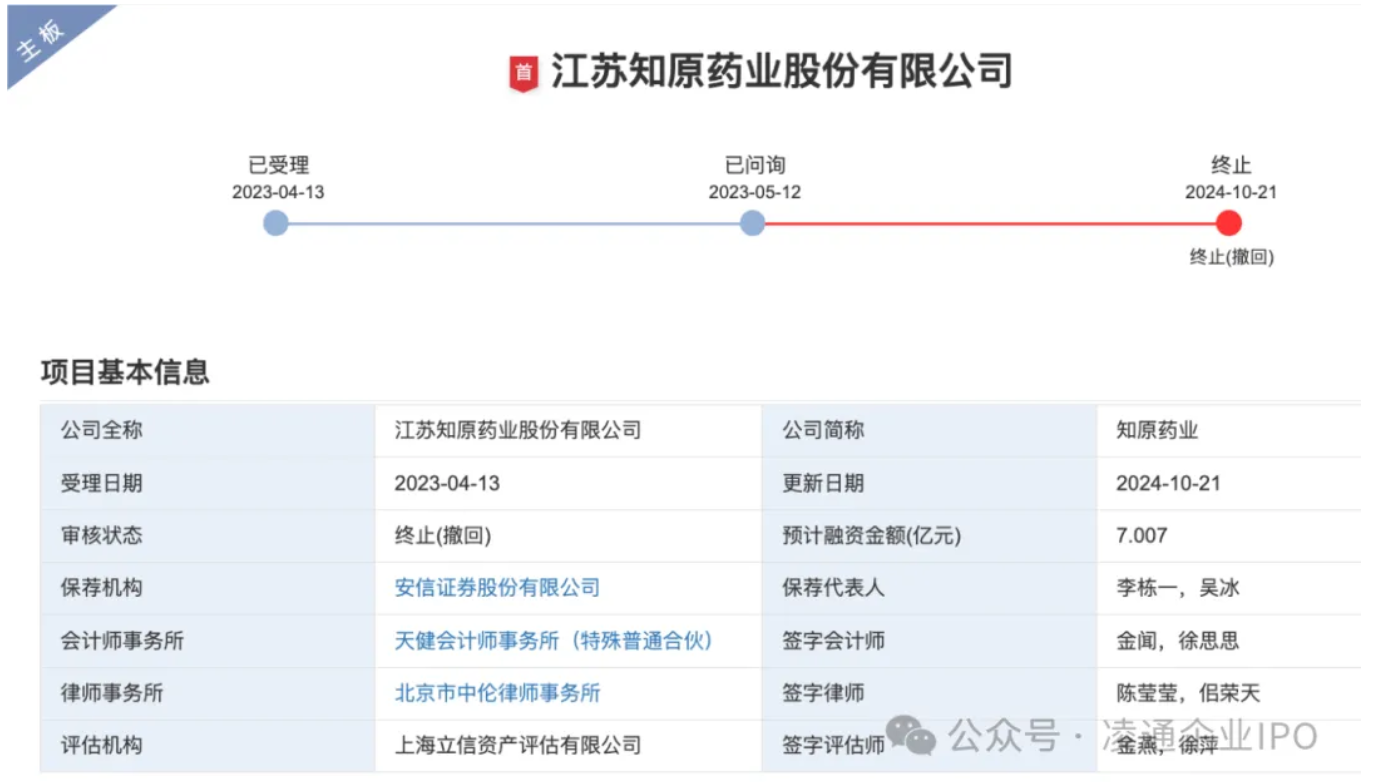Click the 评估机构 label cell
This screenshot has width=1390, height=782.
click(207, 745)
